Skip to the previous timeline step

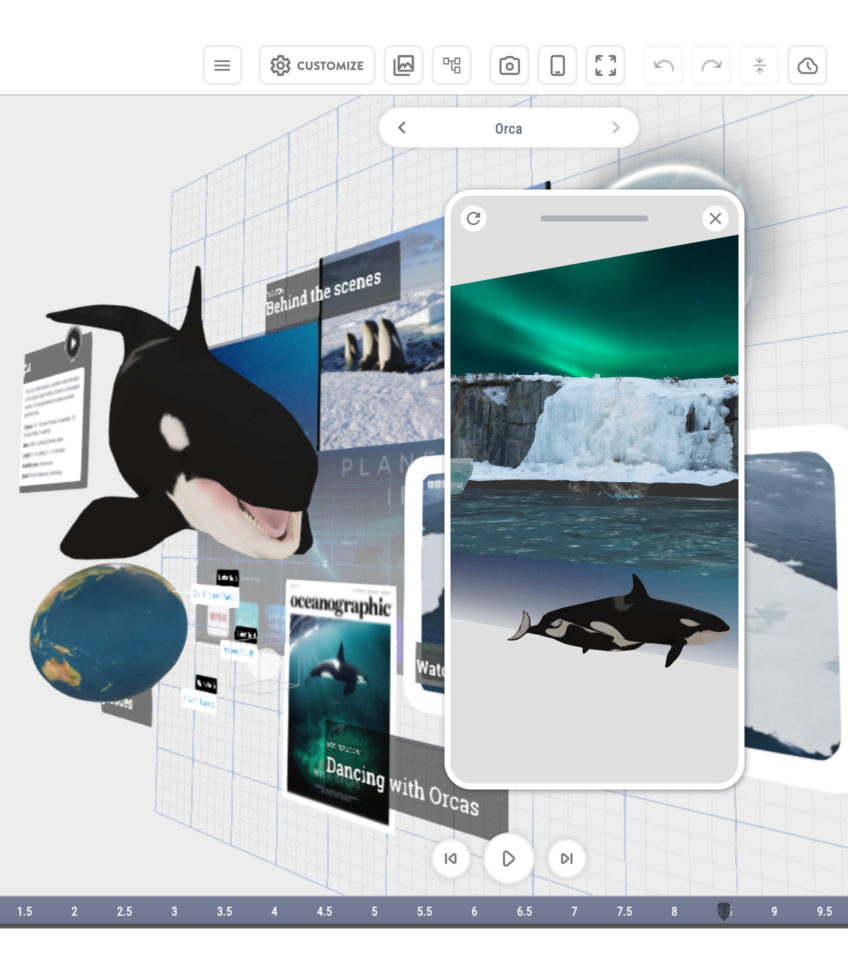[451, 858]
